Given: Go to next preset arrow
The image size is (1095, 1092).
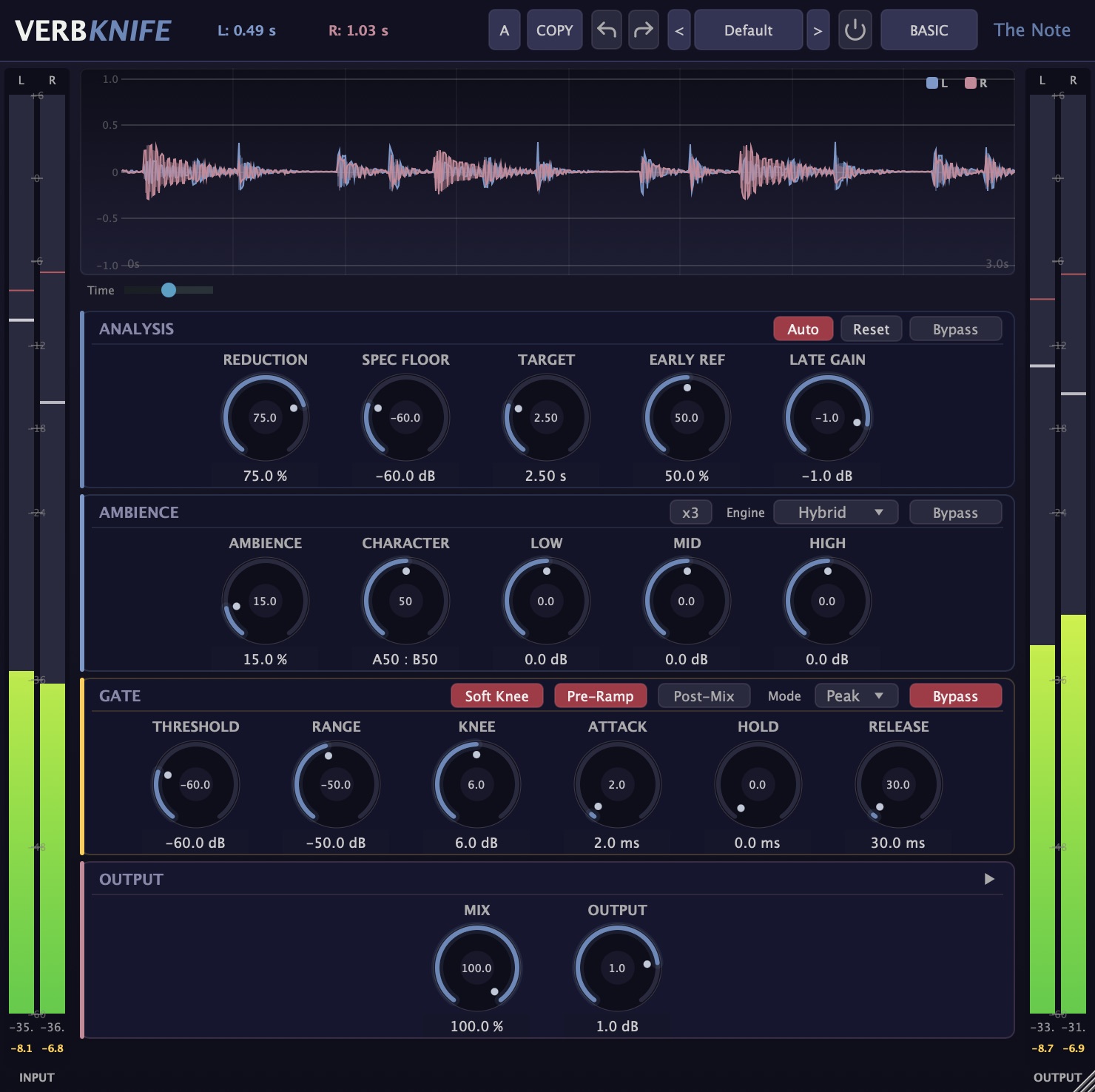Looking at the screenshot, I should tap(818, 30).
